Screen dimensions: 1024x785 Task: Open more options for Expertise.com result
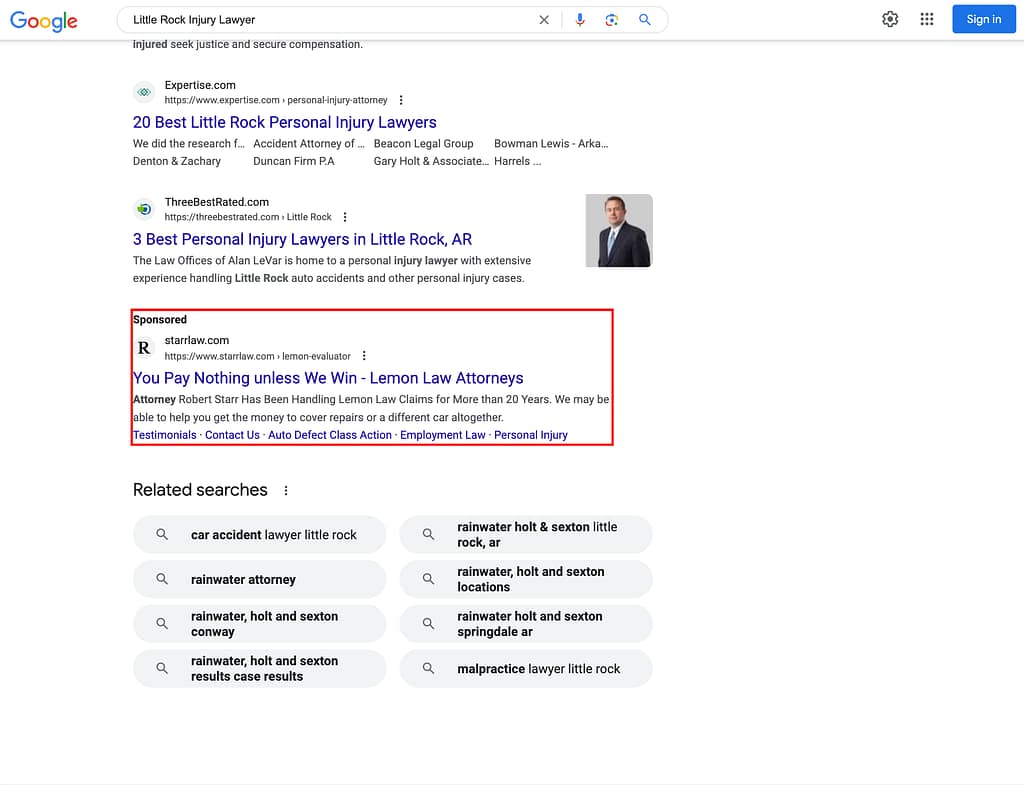click(x=401, y=100)
